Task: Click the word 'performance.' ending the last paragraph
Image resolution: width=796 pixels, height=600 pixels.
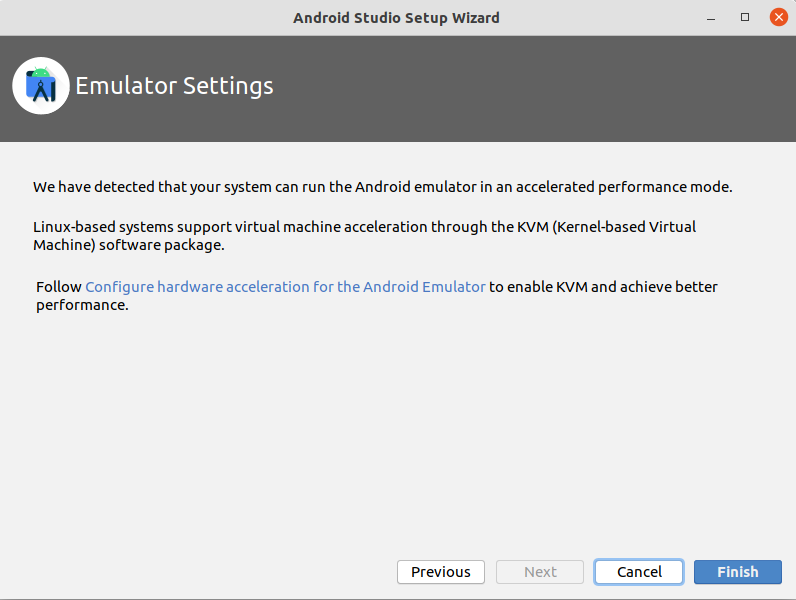Action: (82, 306)
